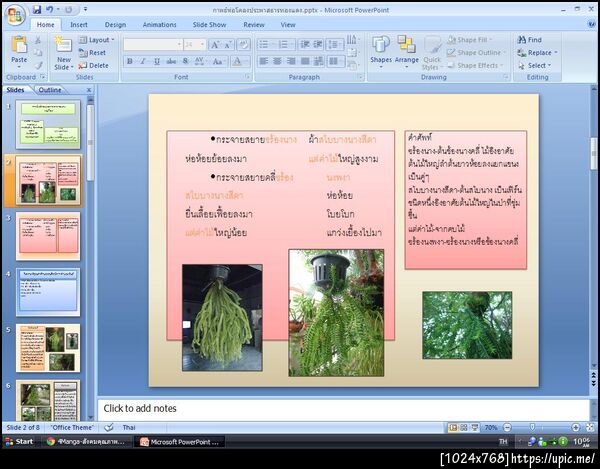Viewport: 600px width, 469px height.
Task: Reset the slide layout
Action: click(93, 53)
